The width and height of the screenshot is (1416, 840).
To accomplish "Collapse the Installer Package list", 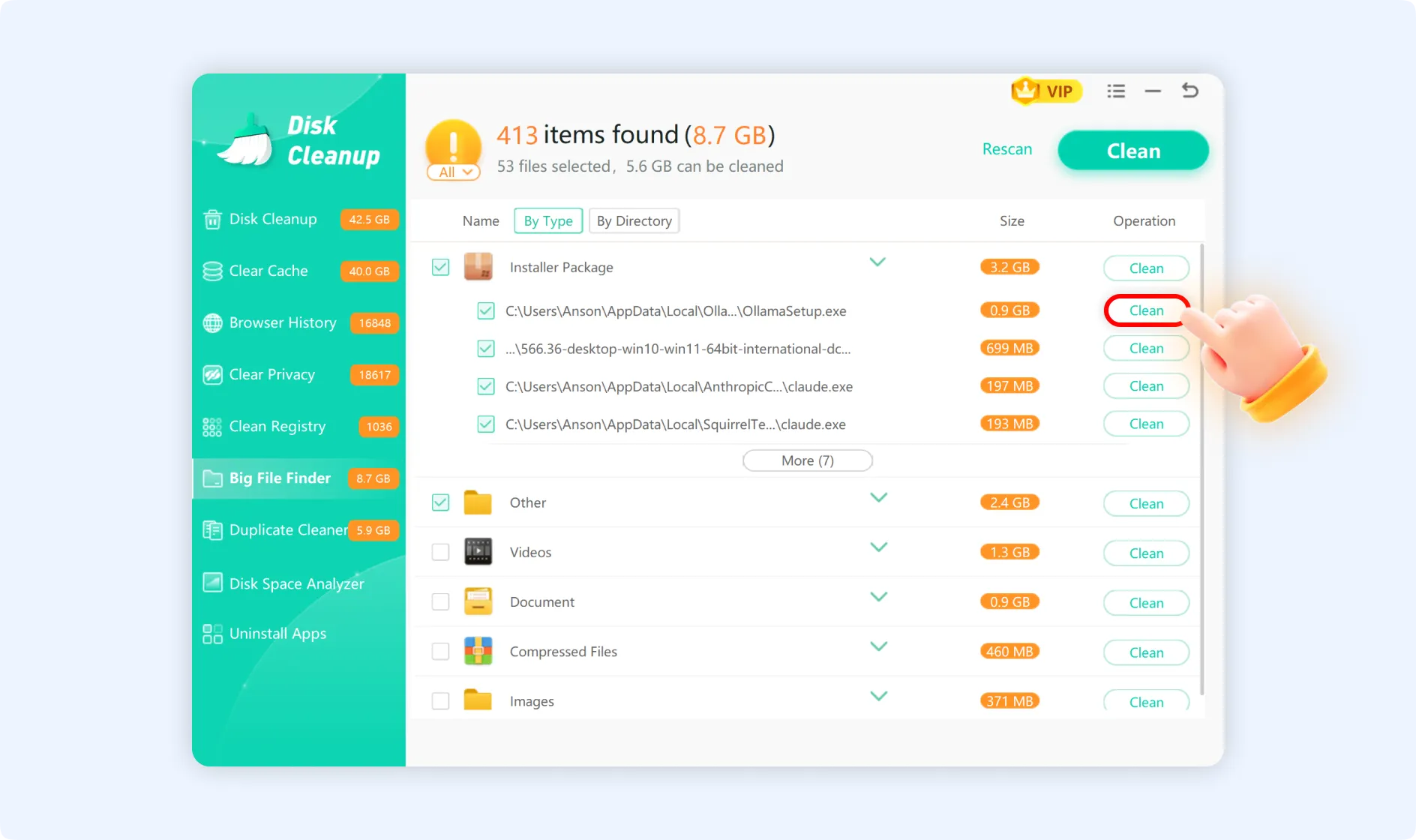I will click(x=877, y=262).
